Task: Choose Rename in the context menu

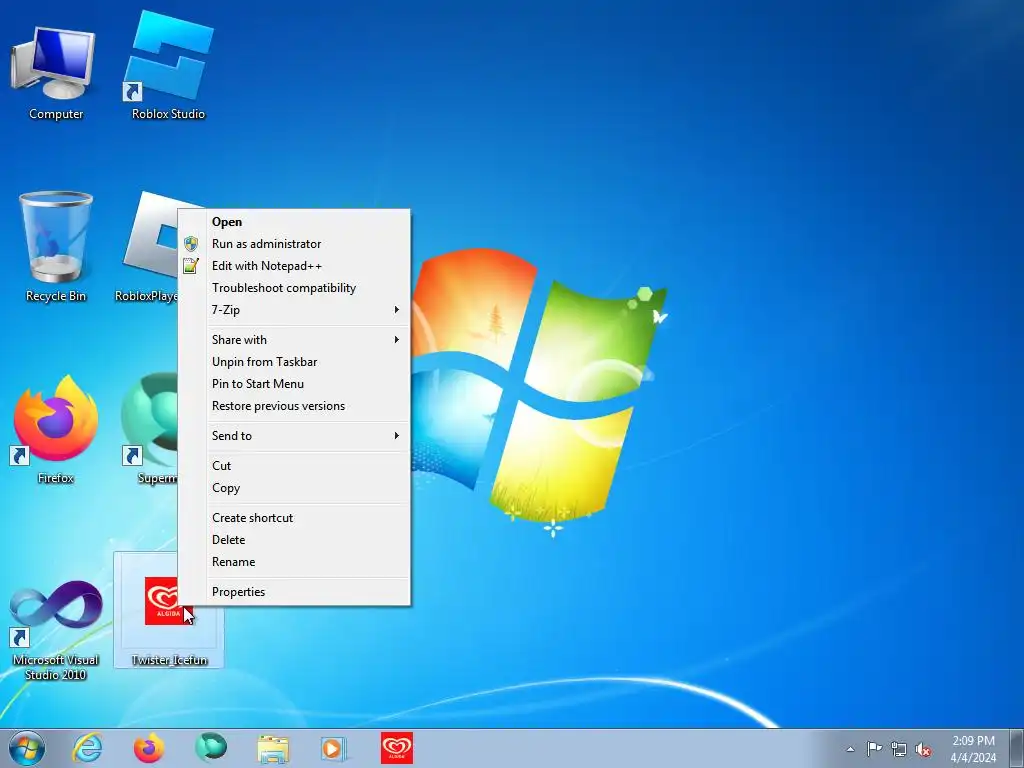Action: pos(295,562)
